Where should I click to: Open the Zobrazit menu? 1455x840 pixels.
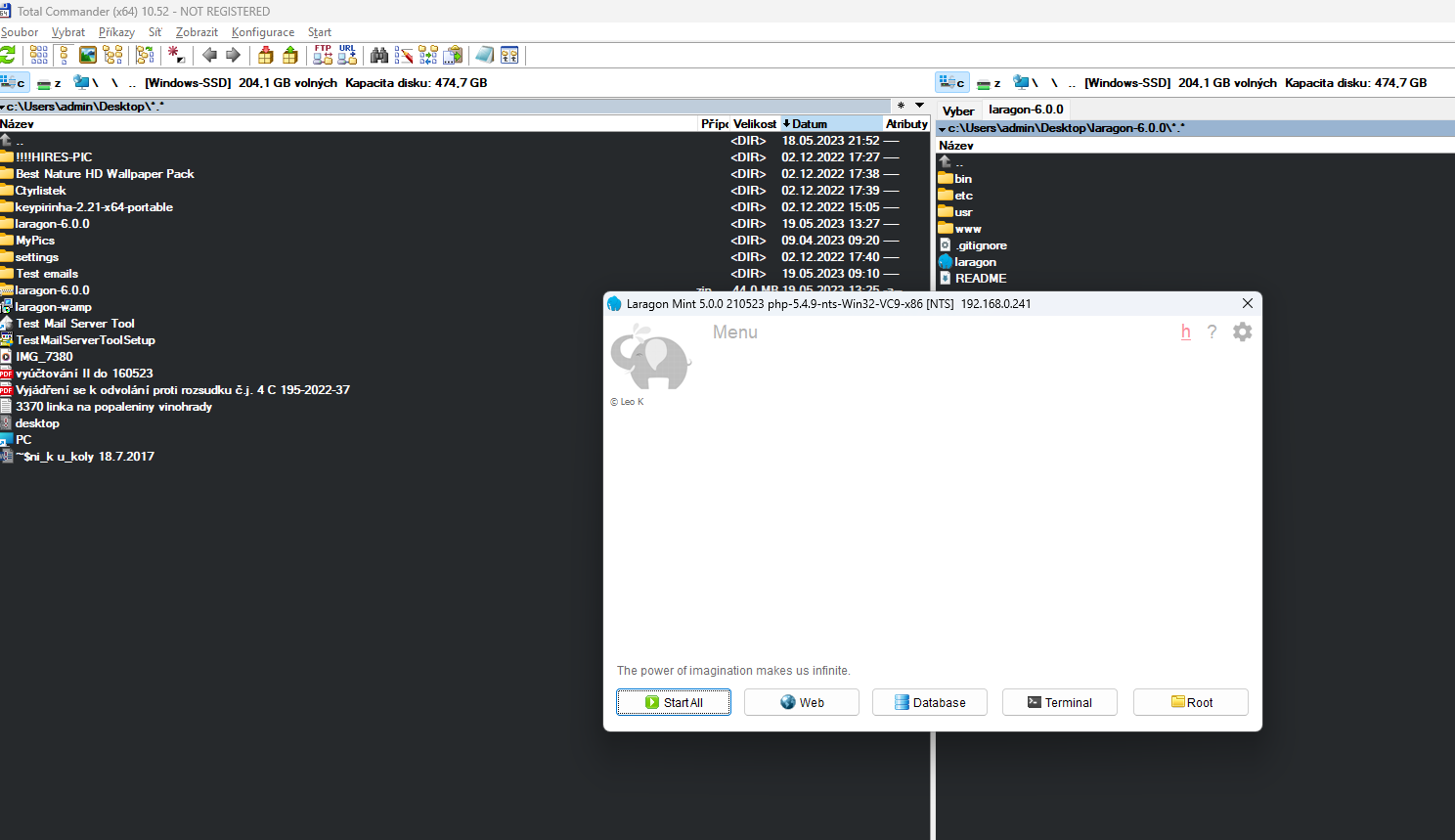(x=197, y=32)
